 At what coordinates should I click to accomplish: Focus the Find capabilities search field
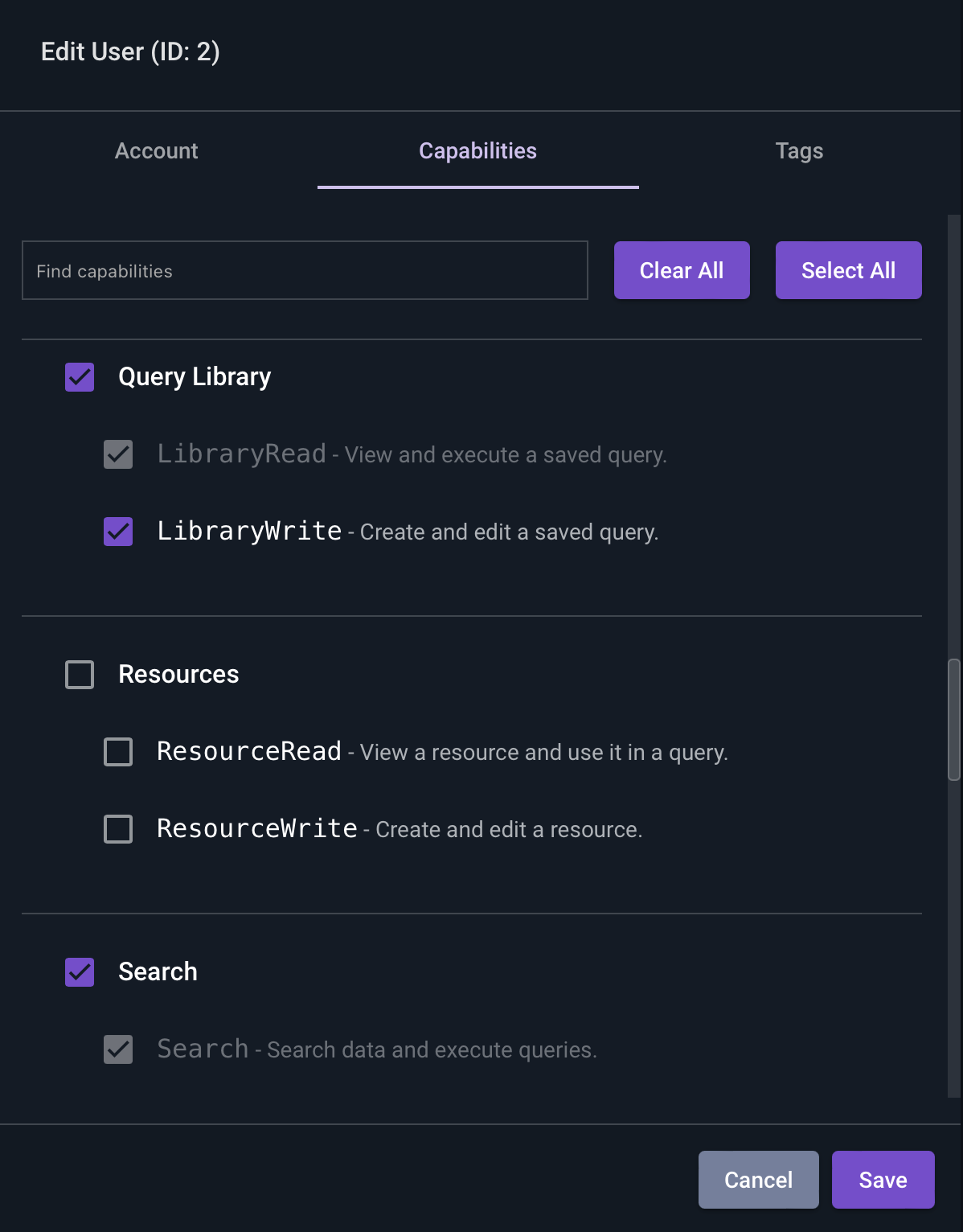pyautogui.click(x=305, y=270)
